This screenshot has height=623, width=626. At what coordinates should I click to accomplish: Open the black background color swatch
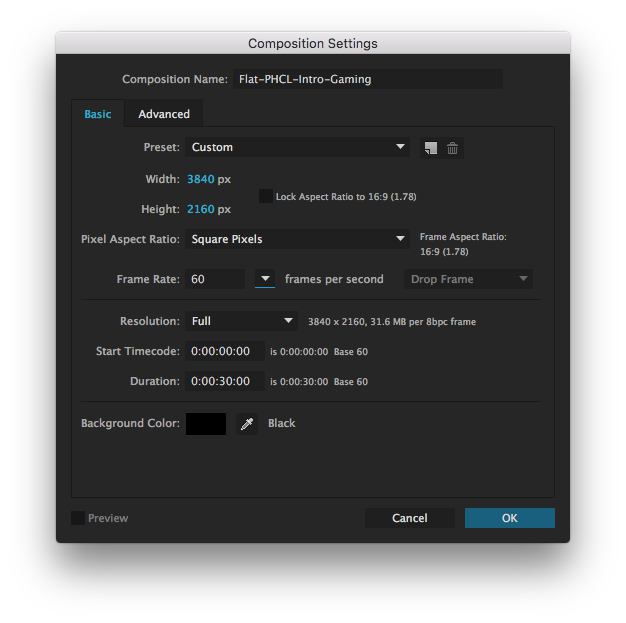click(x=206, y=424)
